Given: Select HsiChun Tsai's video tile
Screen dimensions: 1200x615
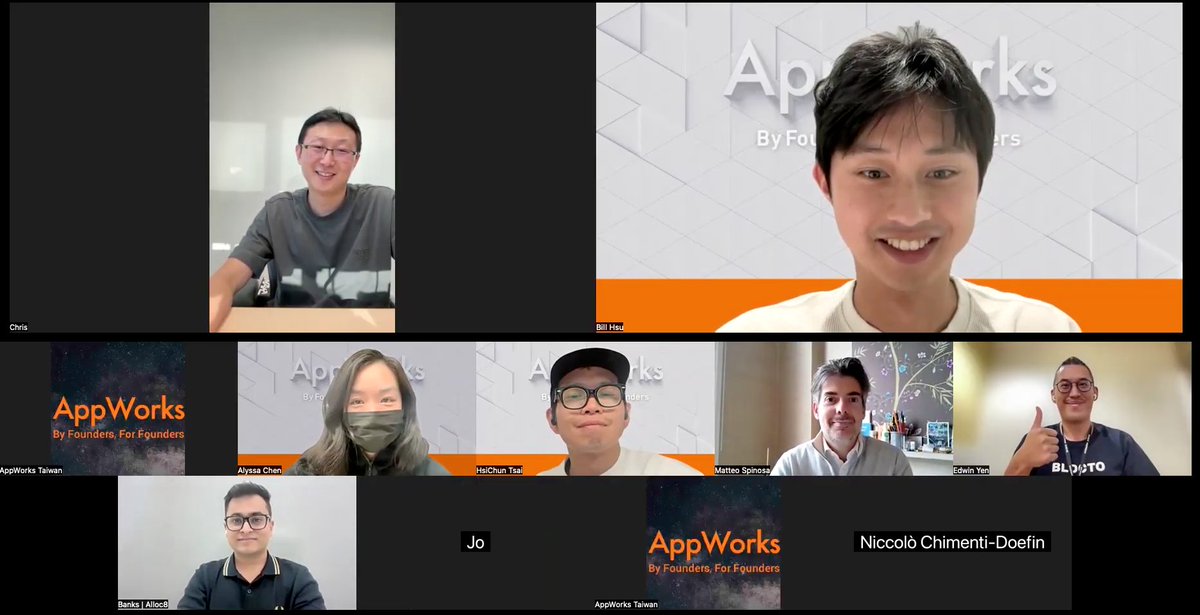Looking at the screenshot, I should point(595,408).
